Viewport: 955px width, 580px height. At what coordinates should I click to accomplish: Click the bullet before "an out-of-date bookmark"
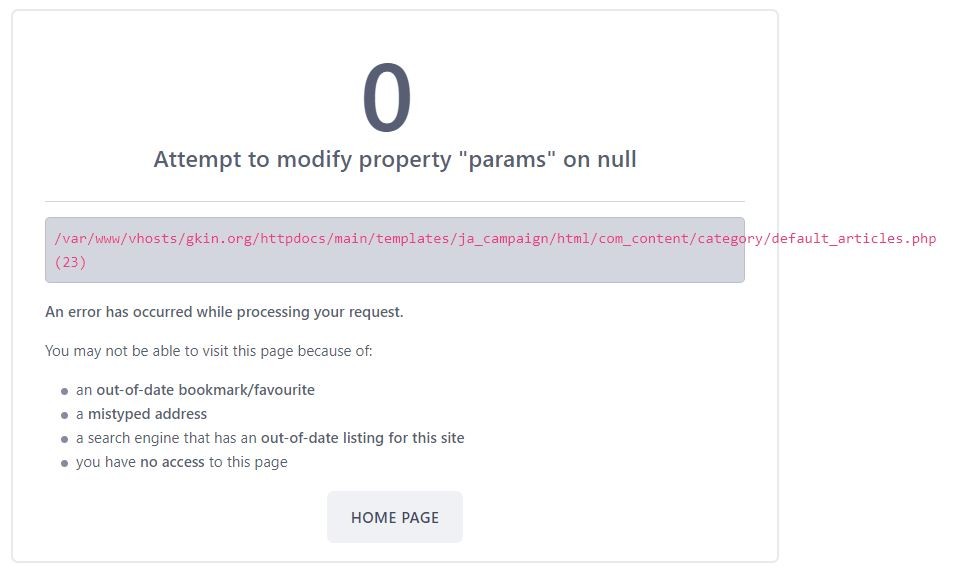click(65, 391)
